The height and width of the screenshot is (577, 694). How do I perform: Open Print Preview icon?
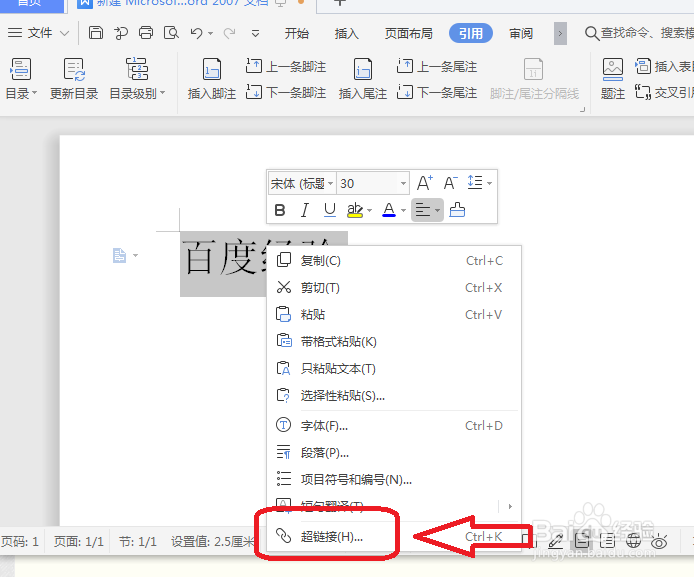pos(171,33)
